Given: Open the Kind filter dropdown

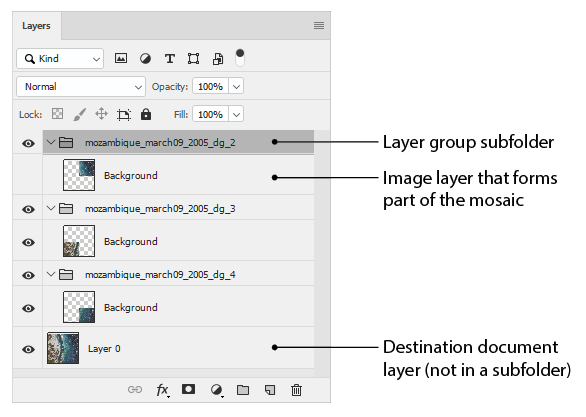Looking at the screenshot, I should (60, 59).
